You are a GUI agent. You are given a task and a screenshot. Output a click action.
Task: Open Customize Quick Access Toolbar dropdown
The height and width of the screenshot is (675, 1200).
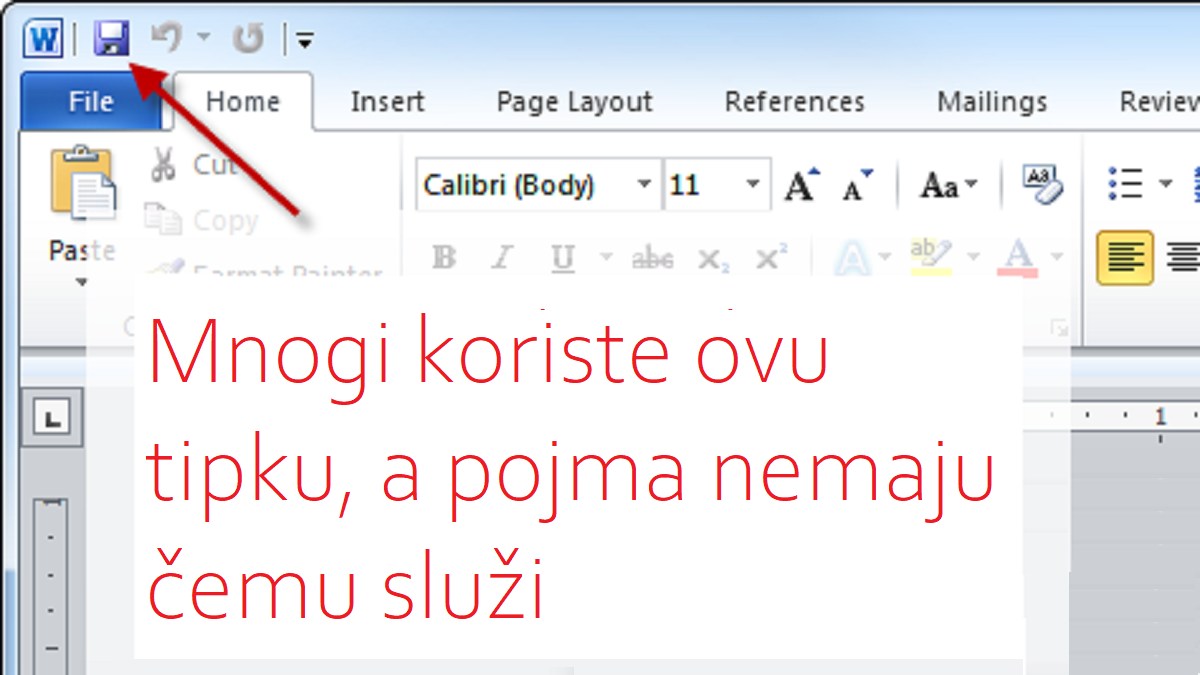tap(305, 41)
